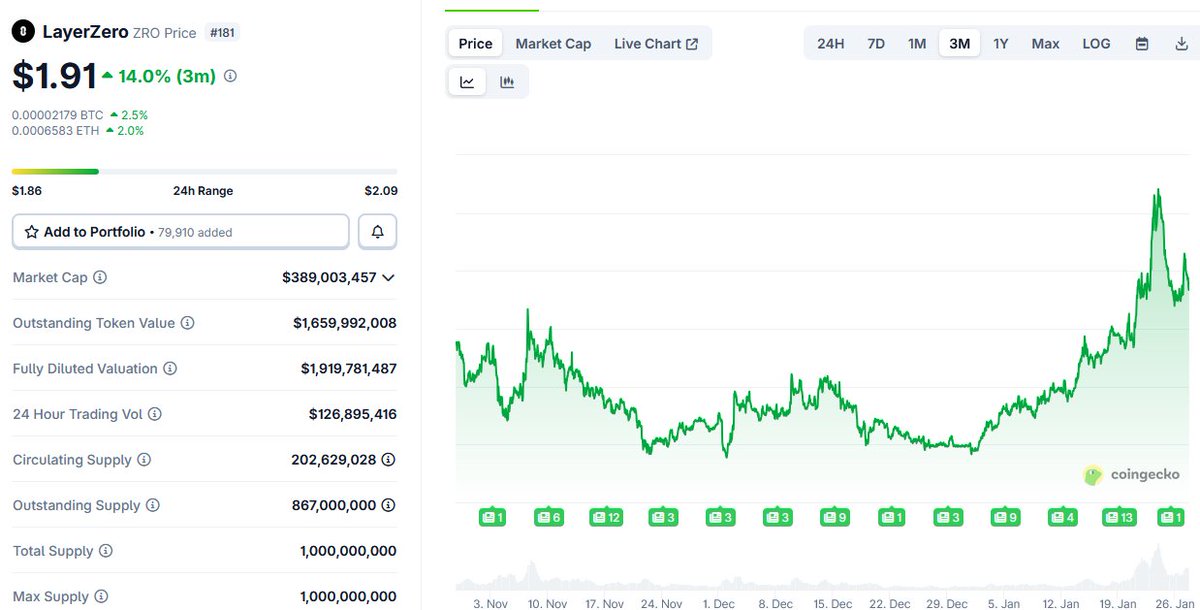
Task: Click info icon after 202,629,028 value
Action: click(389, 460)
